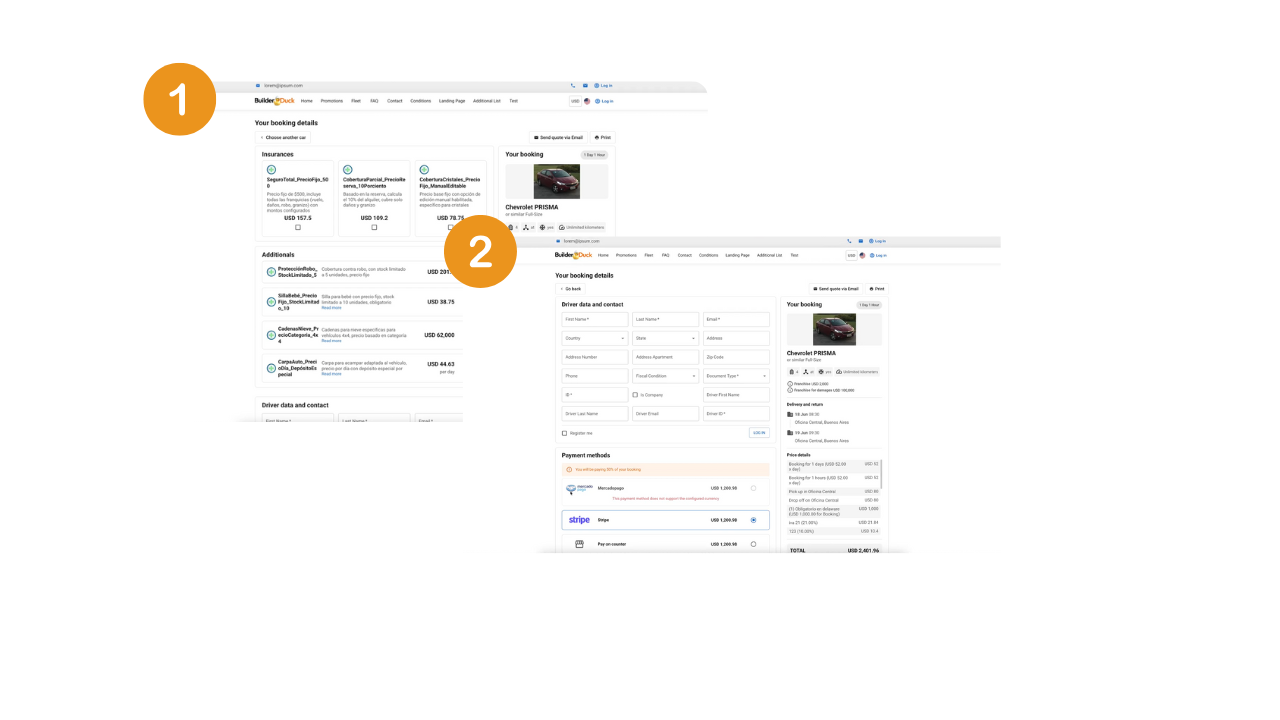The width and height of the screenshot is (1280, 720).
Task: Click the Price details scrollbar
Action: click(881, 474)
